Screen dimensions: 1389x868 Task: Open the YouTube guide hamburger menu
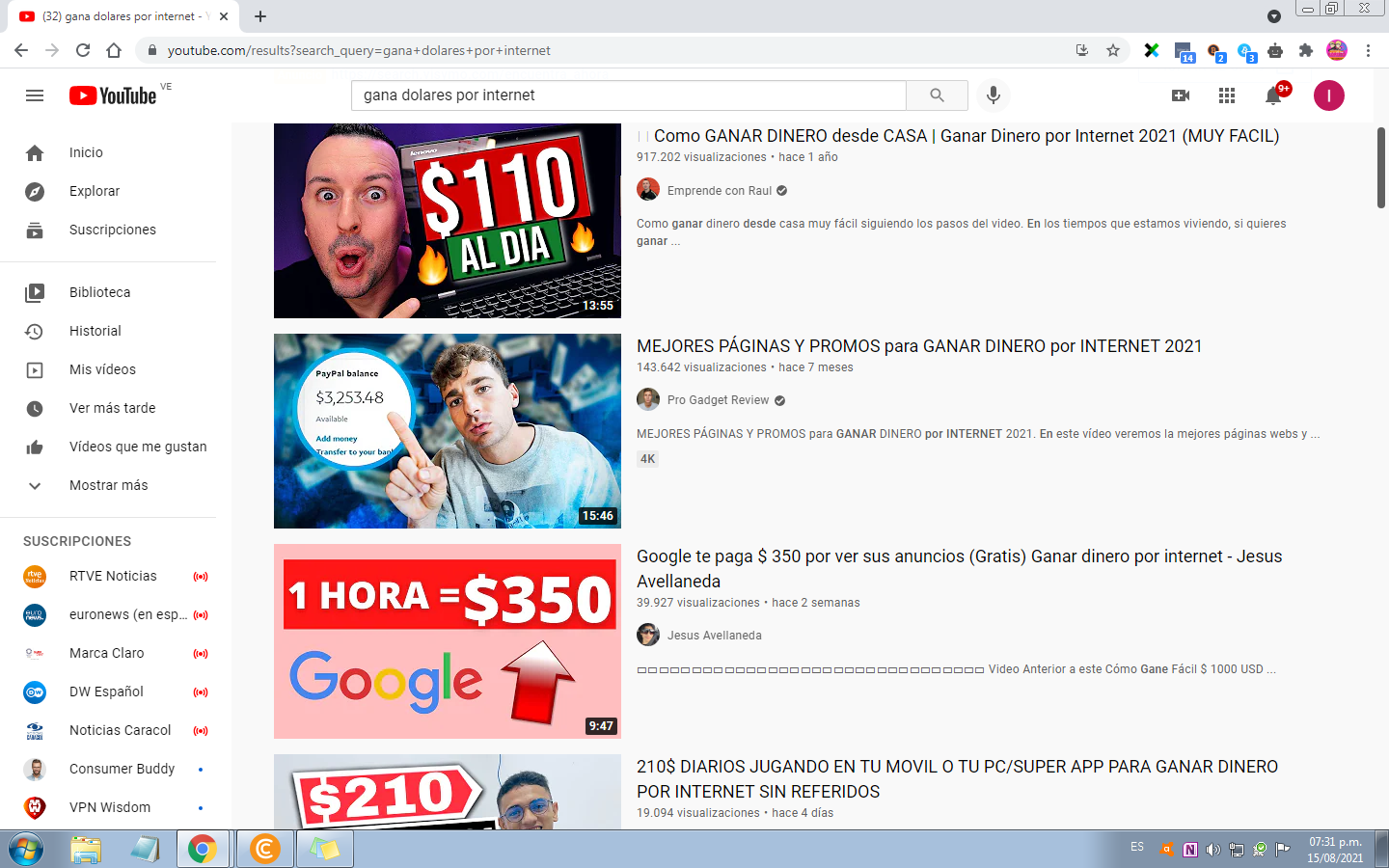pos(35,95)
